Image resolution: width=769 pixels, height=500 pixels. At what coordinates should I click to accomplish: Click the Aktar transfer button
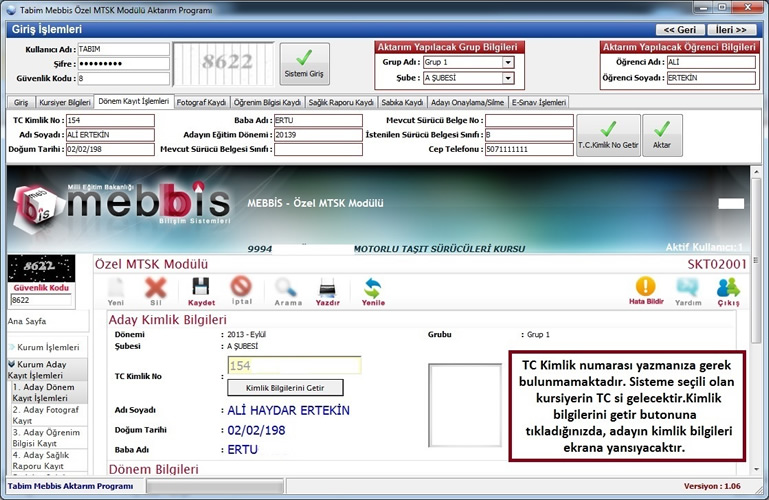[662, 135]
